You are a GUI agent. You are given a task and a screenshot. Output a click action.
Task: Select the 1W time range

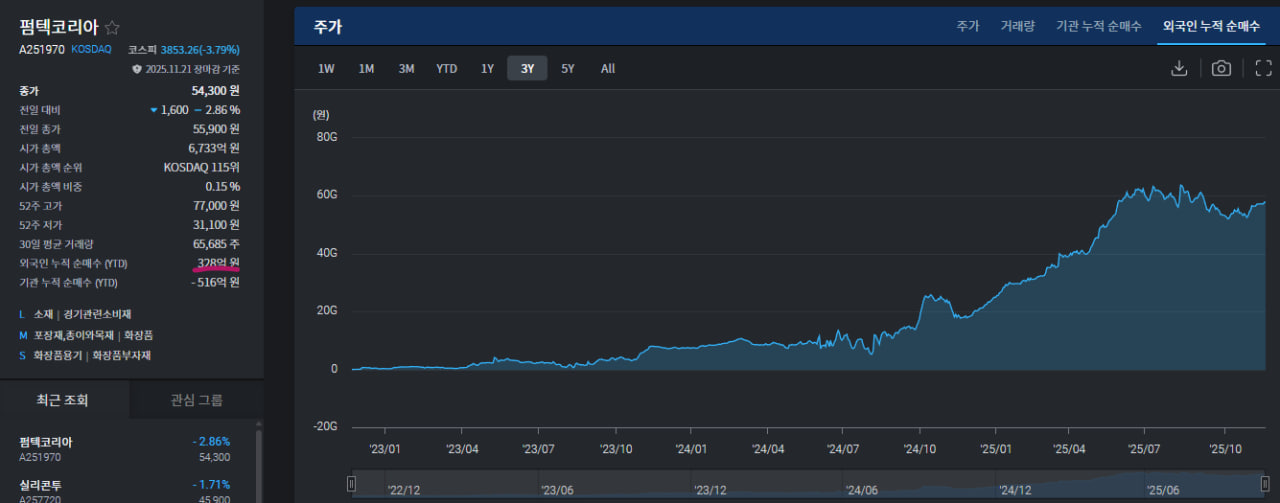326,69
